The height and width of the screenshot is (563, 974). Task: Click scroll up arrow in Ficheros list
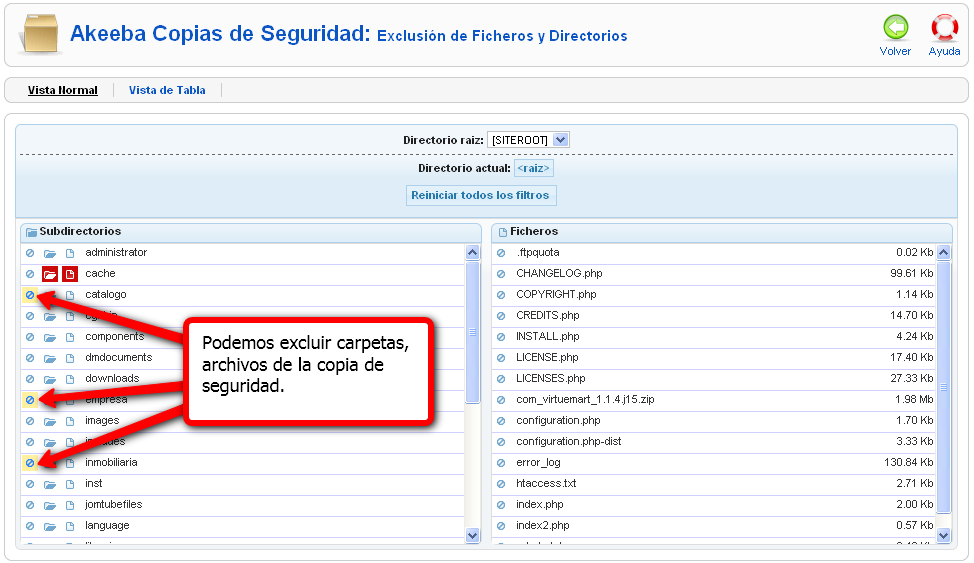tap(944, 253)
